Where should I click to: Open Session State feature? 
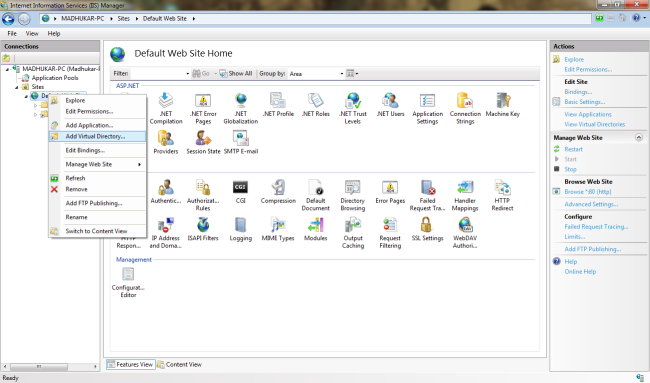203,142
